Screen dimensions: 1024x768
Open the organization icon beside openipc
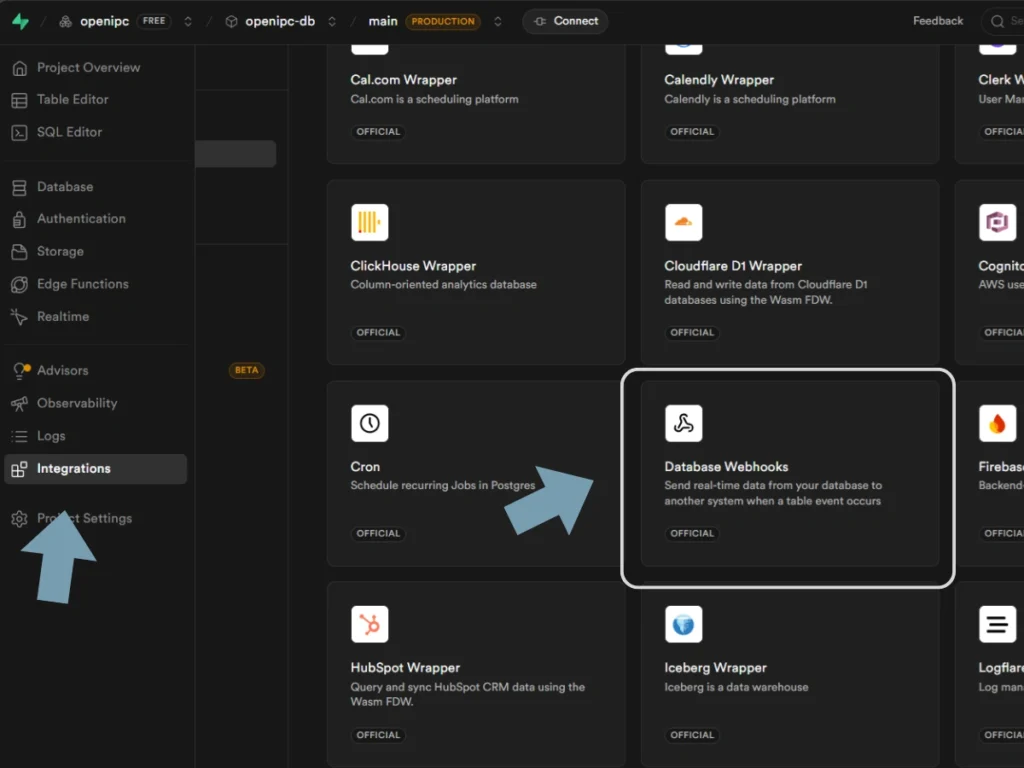tap(65, 22)
